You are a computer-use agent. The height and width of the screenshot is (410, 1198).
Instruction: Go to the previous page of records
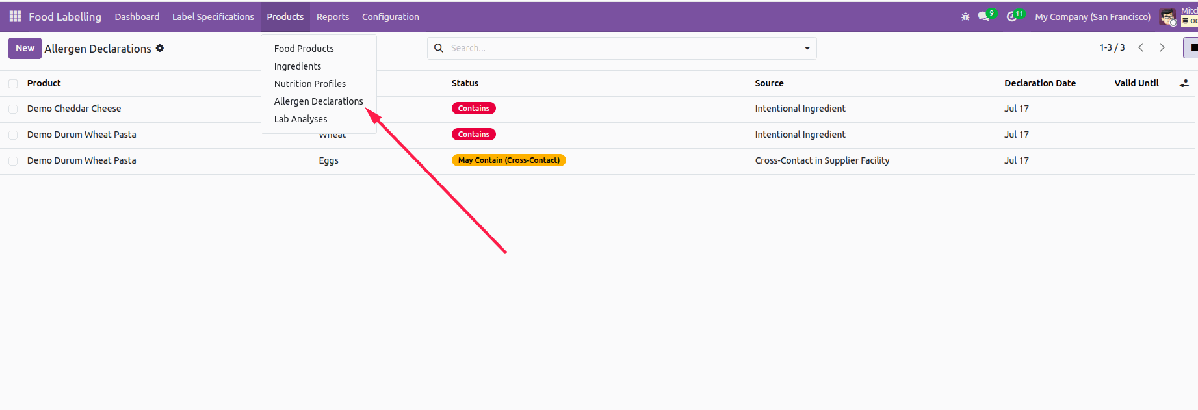pyautogui.click(x=1141, y=48)
